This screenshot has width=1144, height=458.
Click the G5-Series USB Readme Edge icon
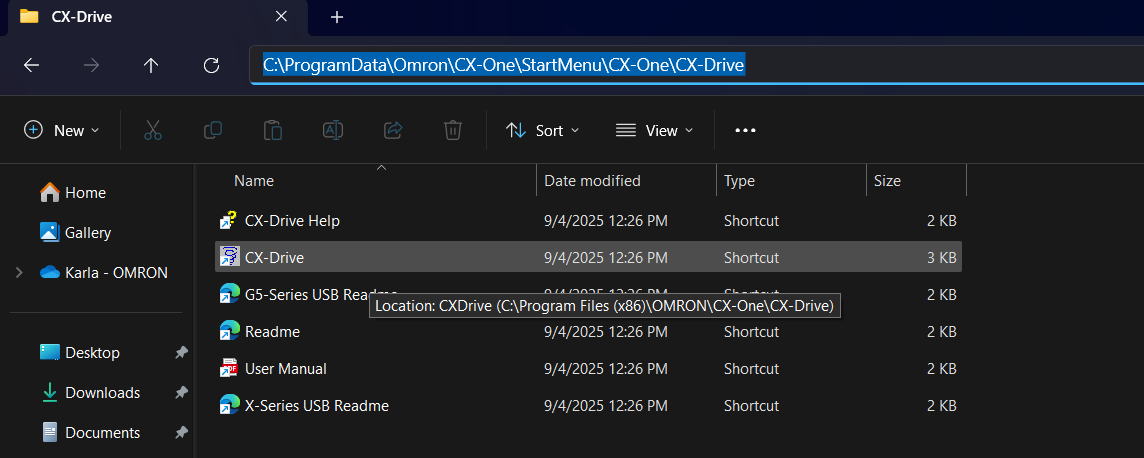click(x=229, y=294)
